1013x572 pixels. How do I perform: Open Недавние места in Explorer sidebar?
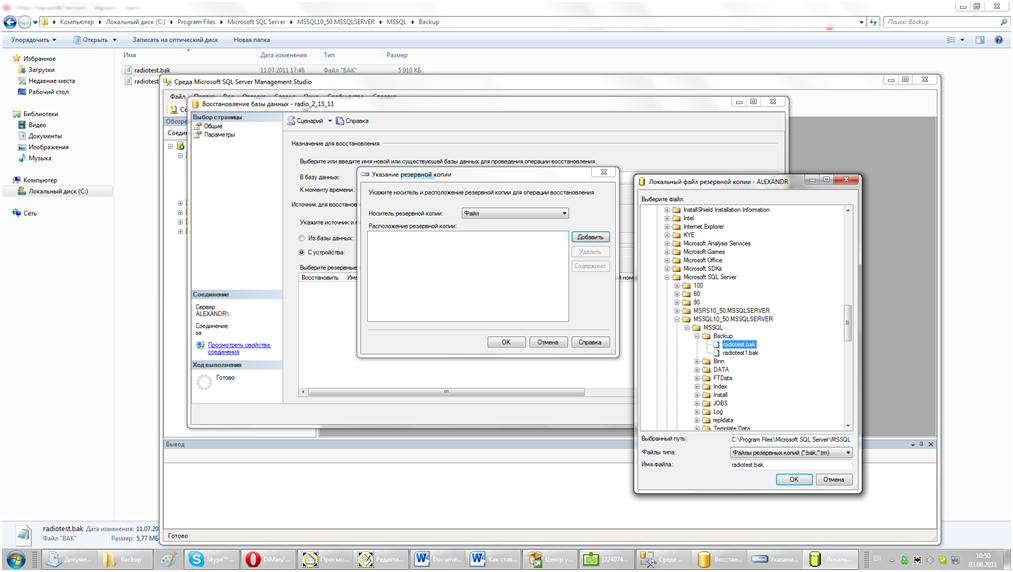click(x=52, y=81)
